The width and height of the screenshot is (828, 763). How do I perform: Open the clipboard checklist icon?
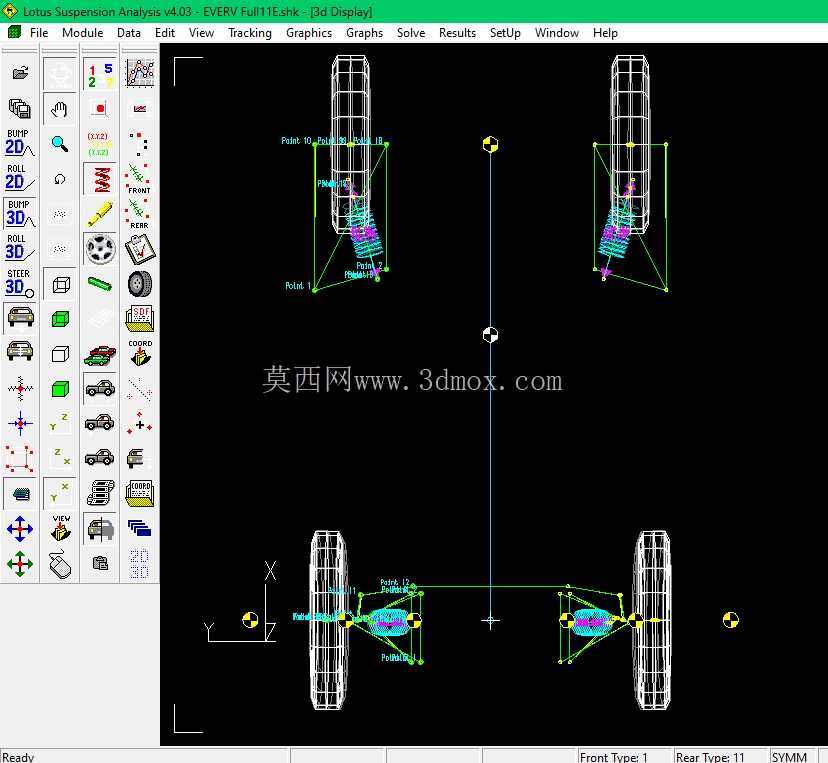tap(139, 248)
